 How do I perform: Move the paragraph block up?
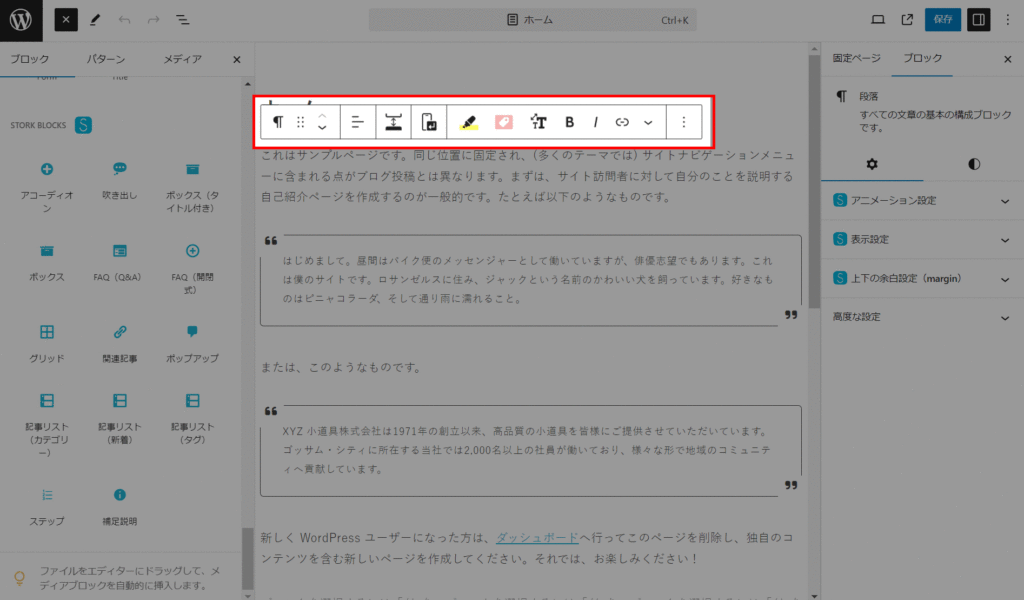pos(322,116)
